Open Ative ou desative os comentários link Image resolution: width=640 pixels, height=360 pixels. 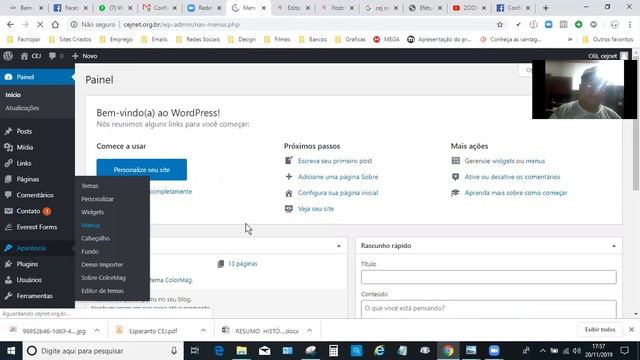(512, 177)
